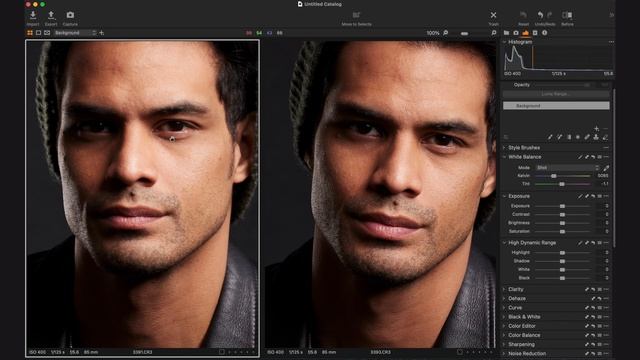Select the Heal brush tool

(x=587, y=137)
